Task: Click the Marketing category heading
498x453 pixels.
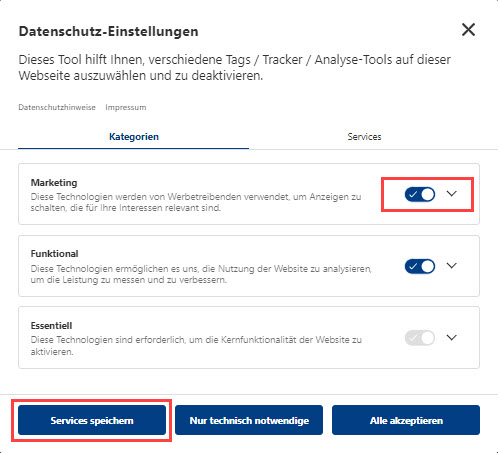Action: tap(54, 183)
